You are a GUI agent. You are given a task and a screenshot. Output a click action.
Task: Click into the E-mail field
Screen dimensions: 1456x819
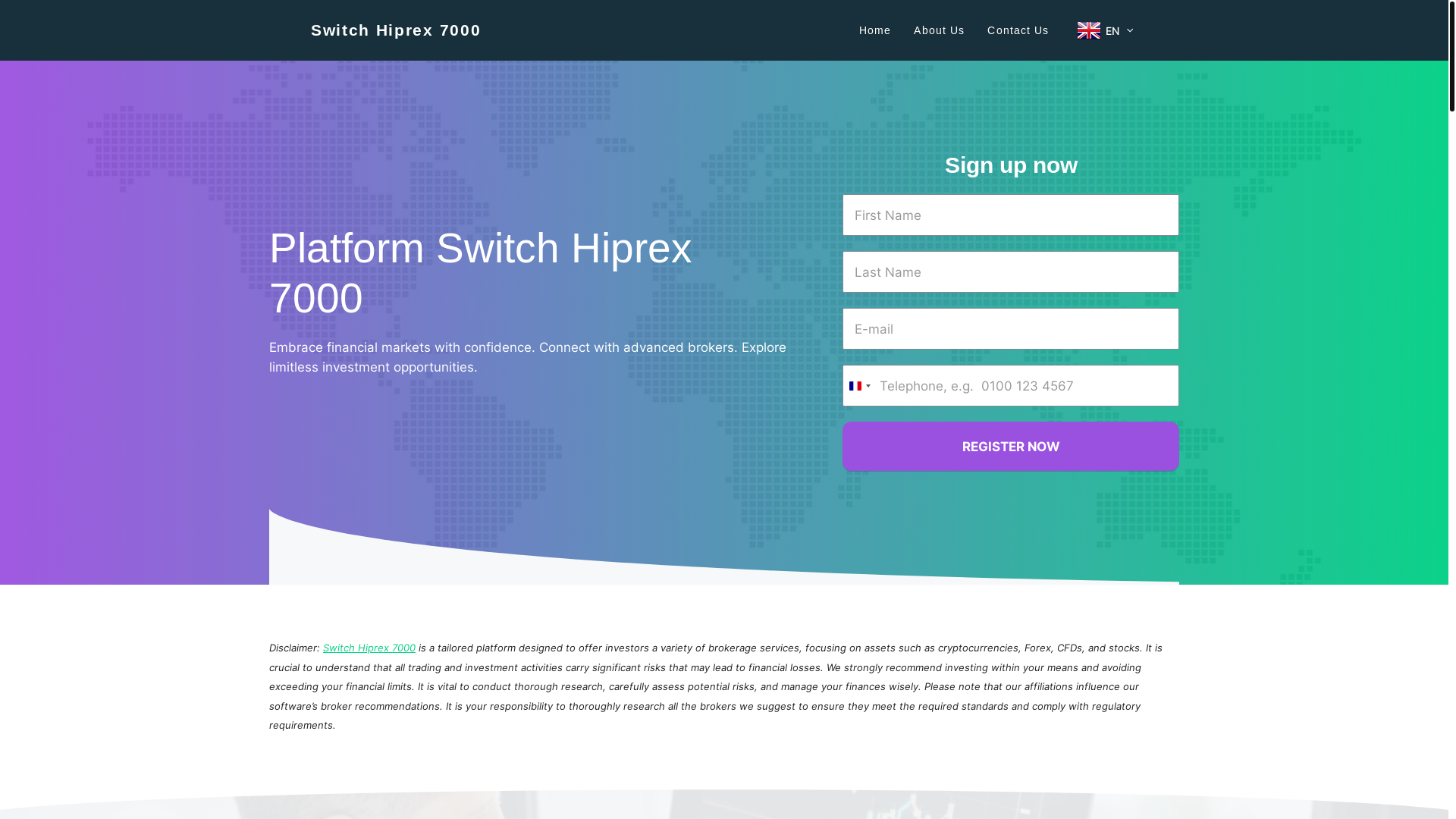pyautogui.click(x=1010, y=329)
